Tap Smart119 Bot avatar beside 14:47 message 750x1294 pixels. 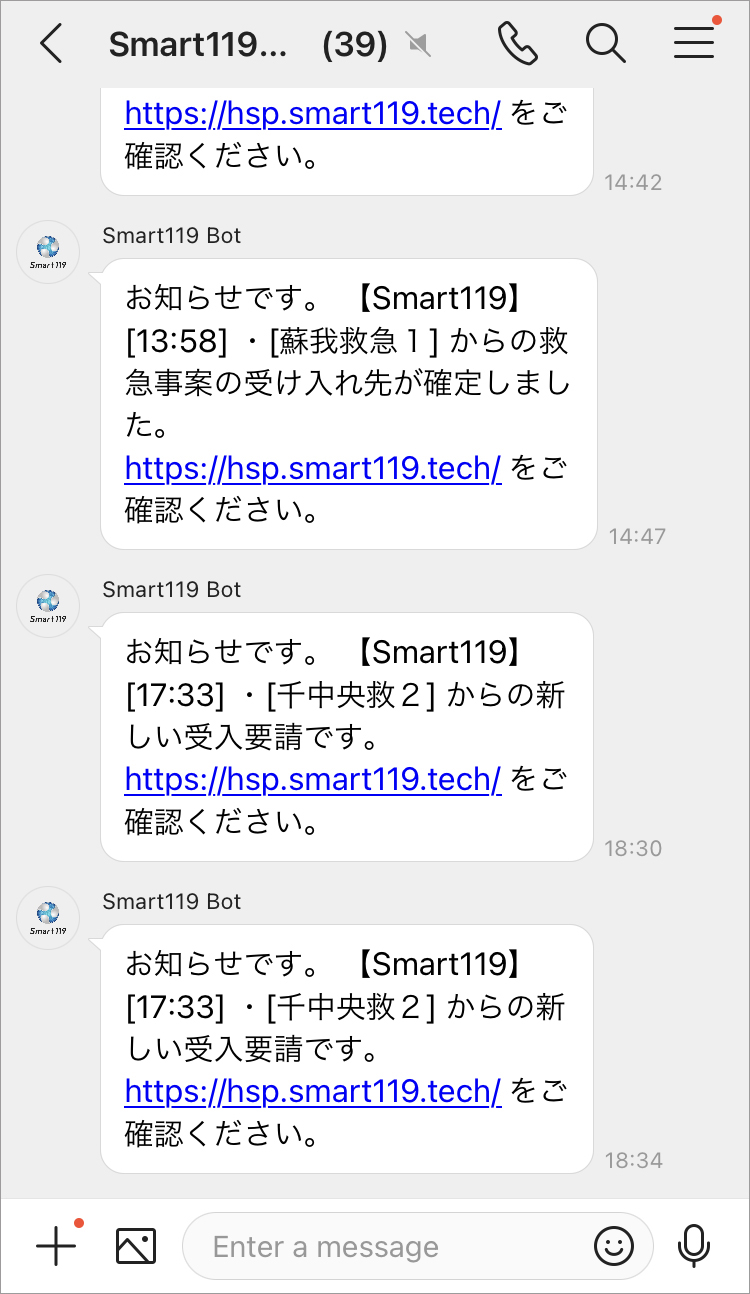pos(48,252)
